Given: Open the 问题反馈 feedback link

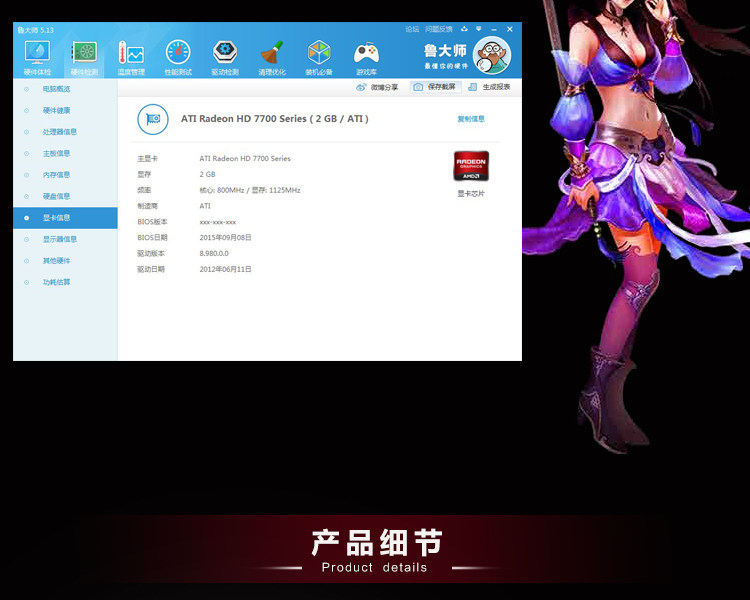Looking at the screenshot, I should [x=439, y=29].
